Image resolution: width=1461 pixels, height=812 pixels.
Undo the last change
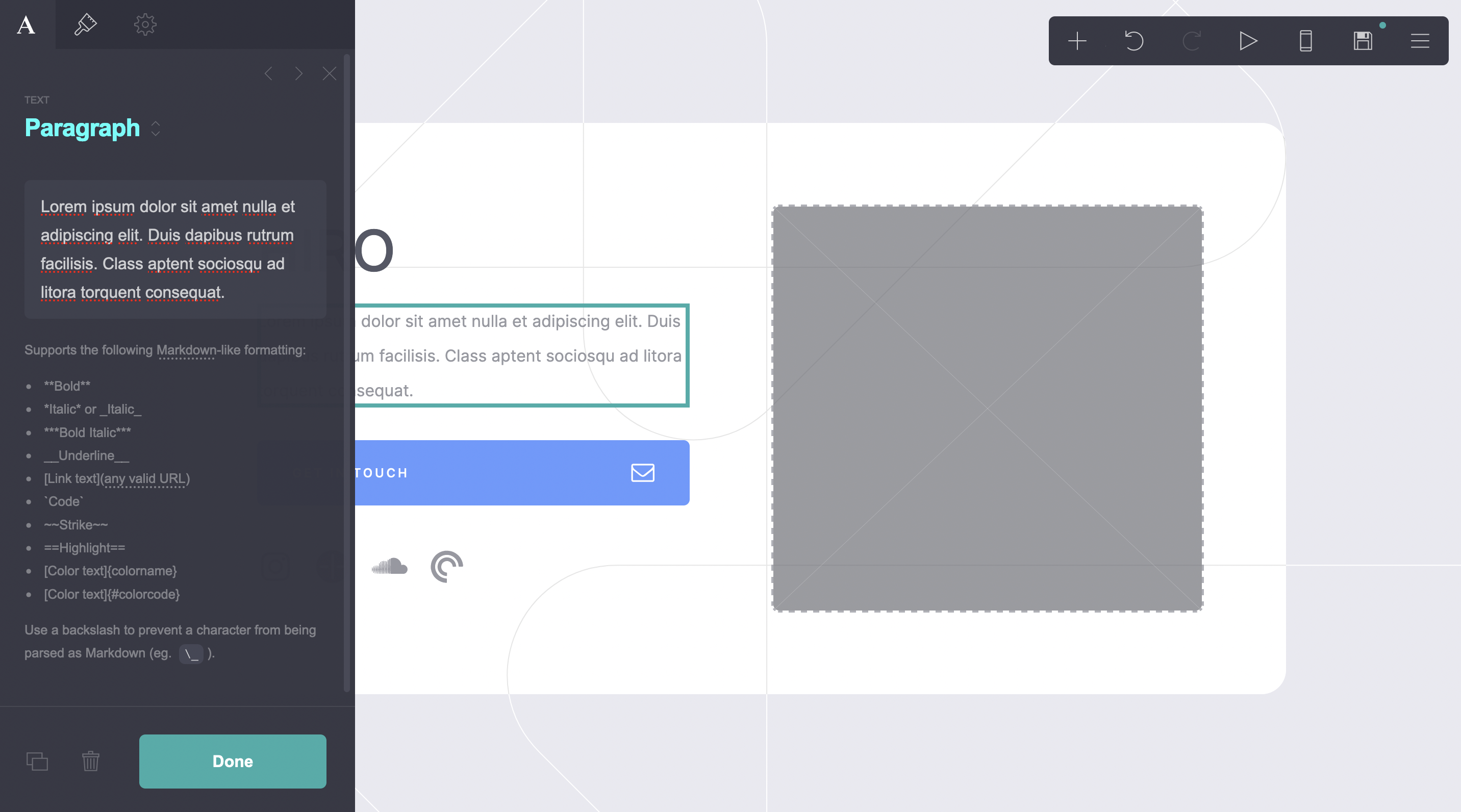[1133, 40]
